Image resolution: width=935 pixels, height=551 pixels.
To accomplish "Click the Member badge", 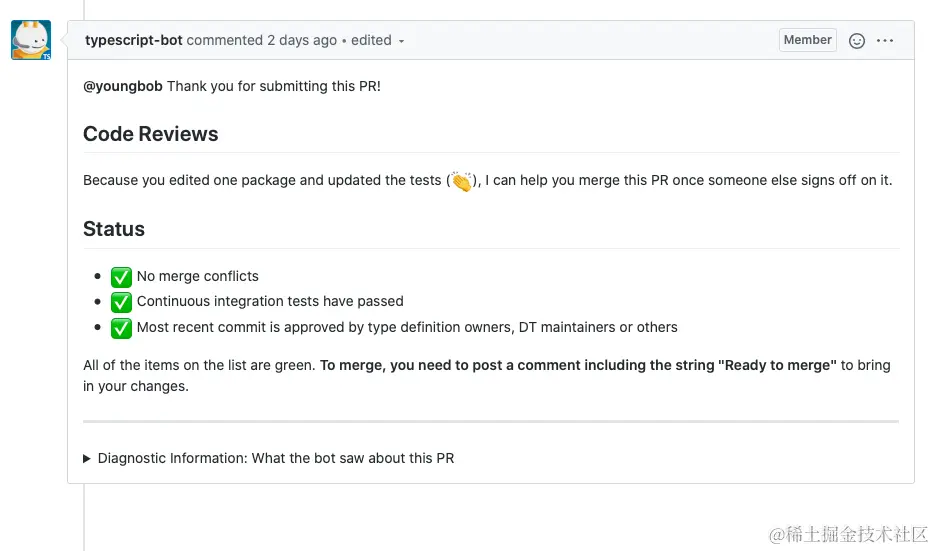I will click(807, 40).
